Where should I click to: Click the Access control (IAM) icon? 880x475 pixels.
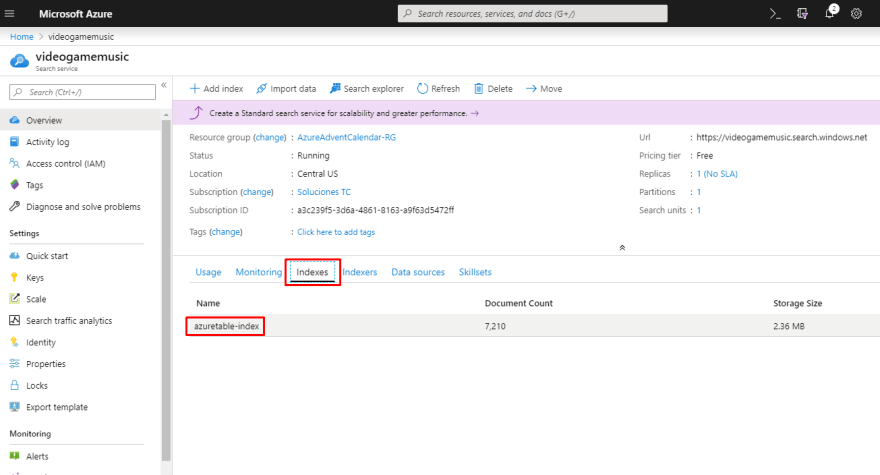pyautogui.click(x=15, y=163)
